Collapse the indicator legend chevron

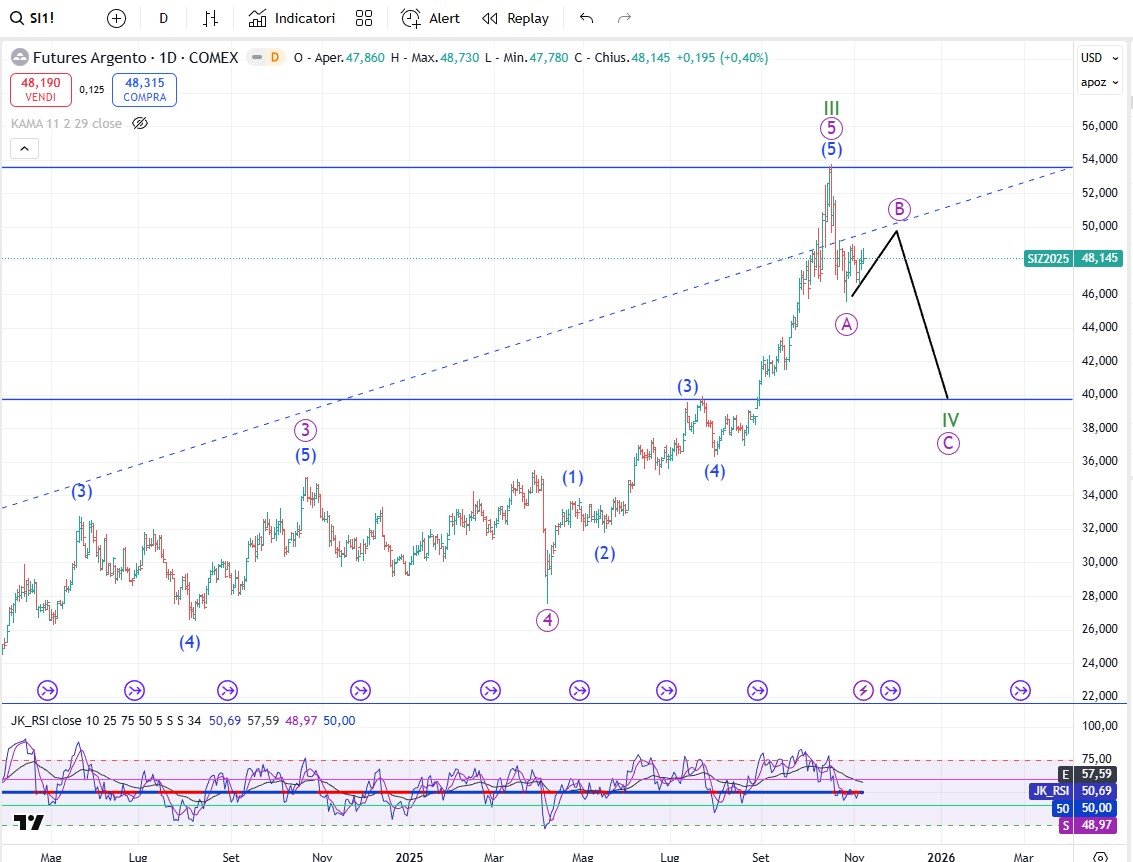click(25, 149)
